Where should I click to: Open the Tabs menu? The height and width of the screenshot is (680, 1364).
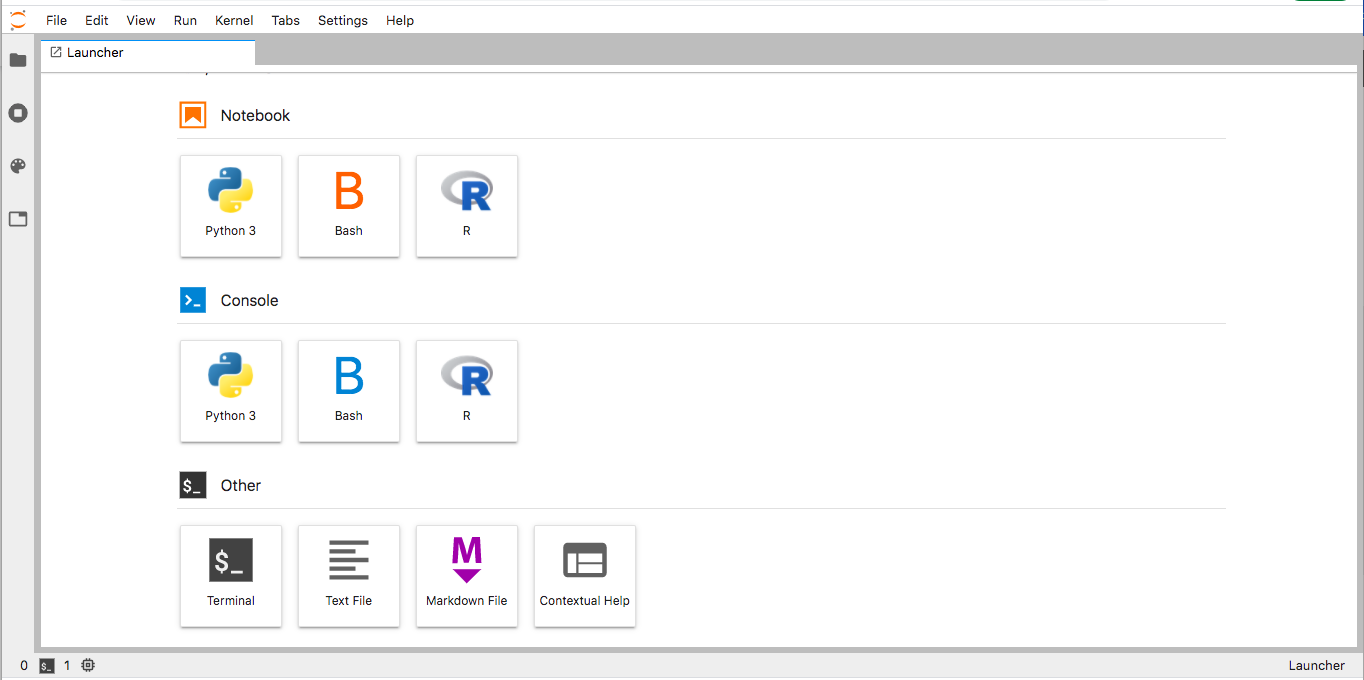pyautogui.click(x=286, y=20)
